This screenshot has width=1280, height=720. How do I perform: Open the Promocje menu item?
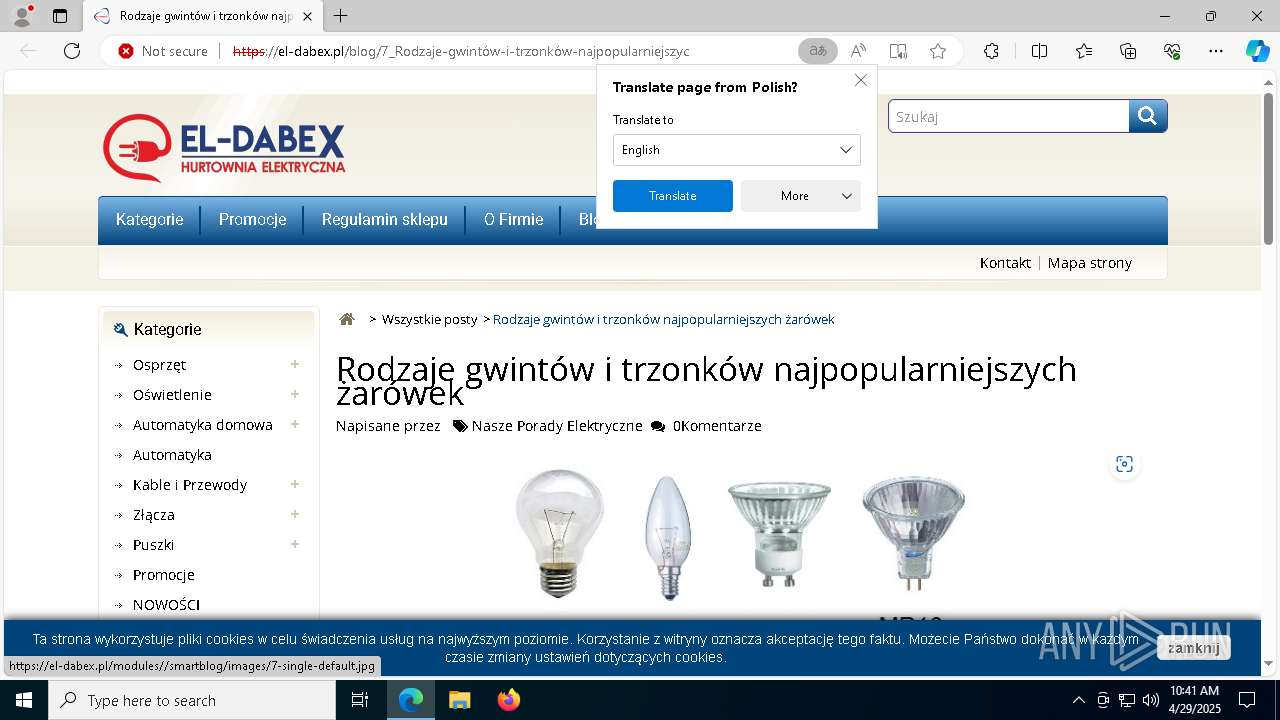pos(252,219)
